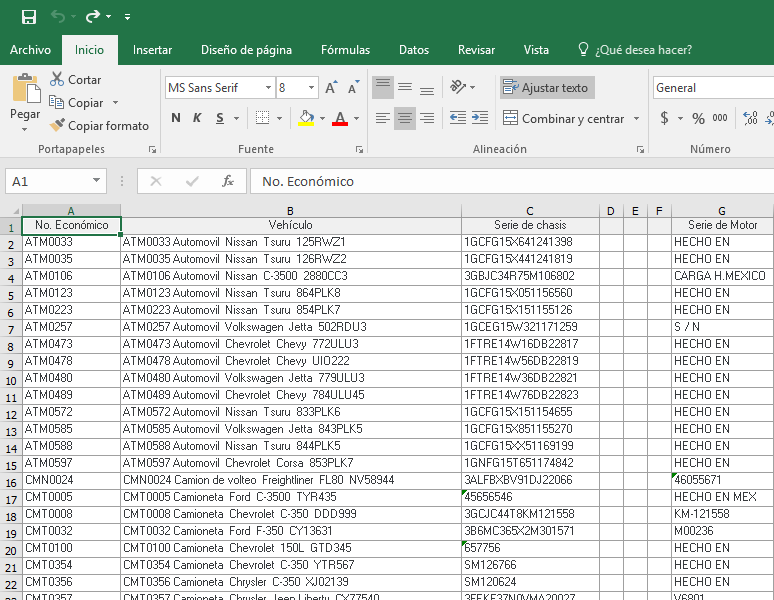Screen dimensions: 774x600
Task: Click the insert function fx icon
Action: point(228,181)
